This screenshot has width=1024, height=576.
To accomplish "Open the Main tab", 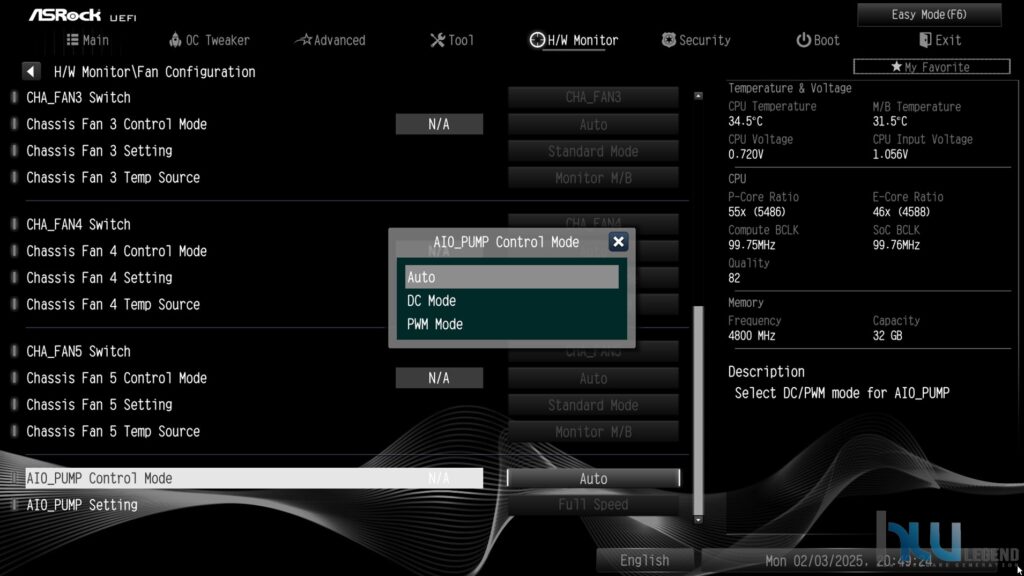I will pos(88,40).
